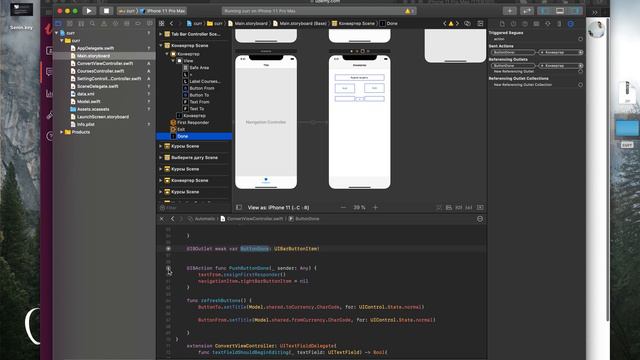The height and width of the screenshot is (360, 640).
Task: Open the Find navigator tab
Action: 93,24
